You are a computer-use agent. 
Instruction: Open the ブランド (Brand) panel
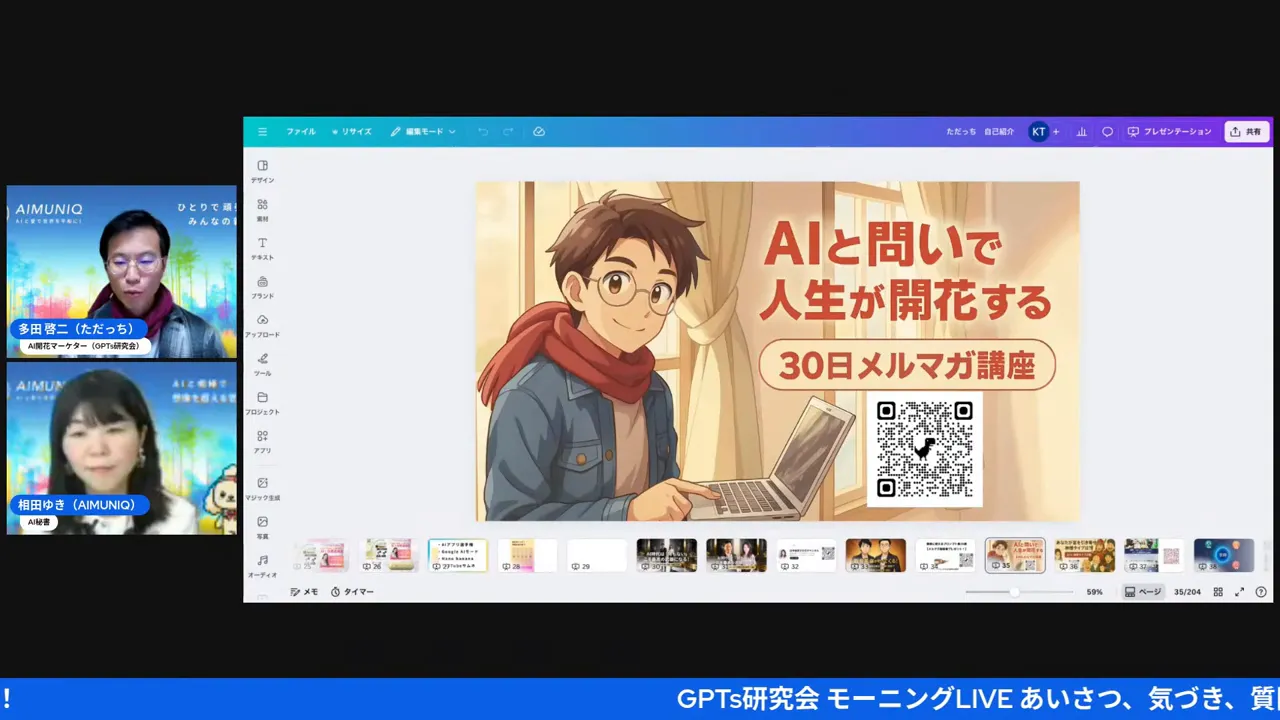pyautogui.click(x=262, y=287)
